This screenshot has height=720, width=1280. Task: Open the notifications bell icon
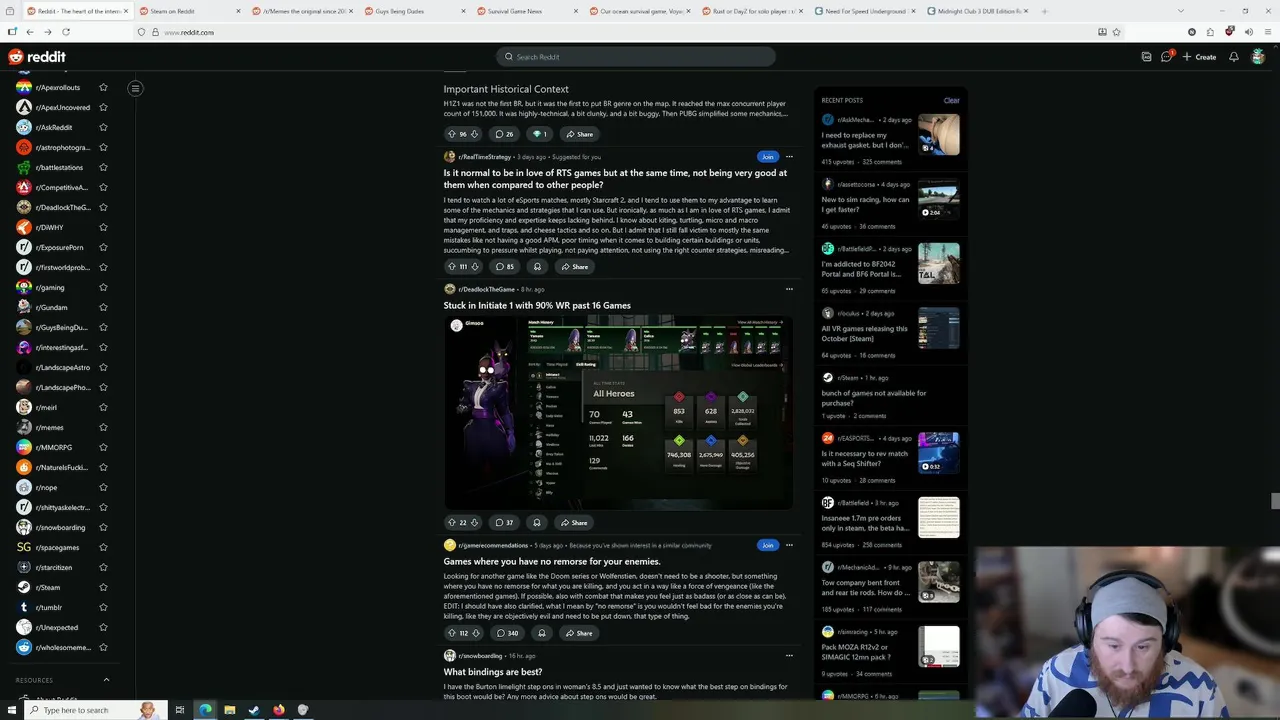pos(1233,57)
